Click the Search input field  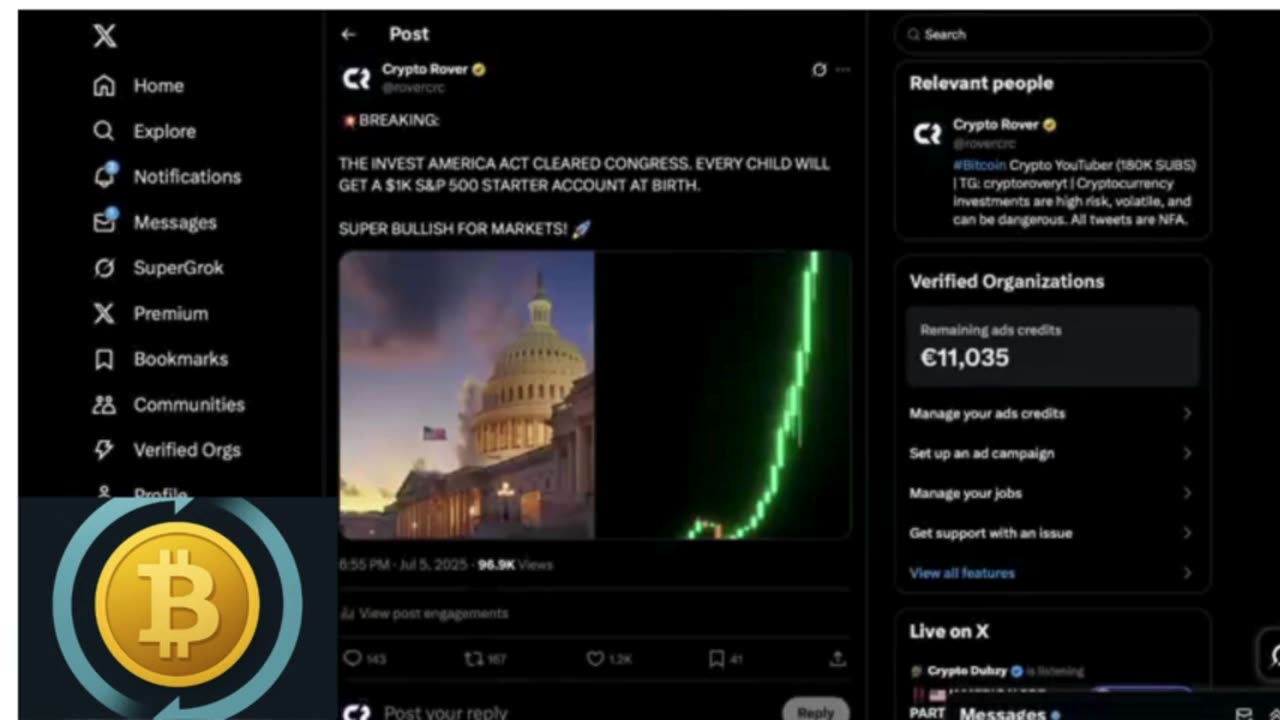coord(1052,34)
